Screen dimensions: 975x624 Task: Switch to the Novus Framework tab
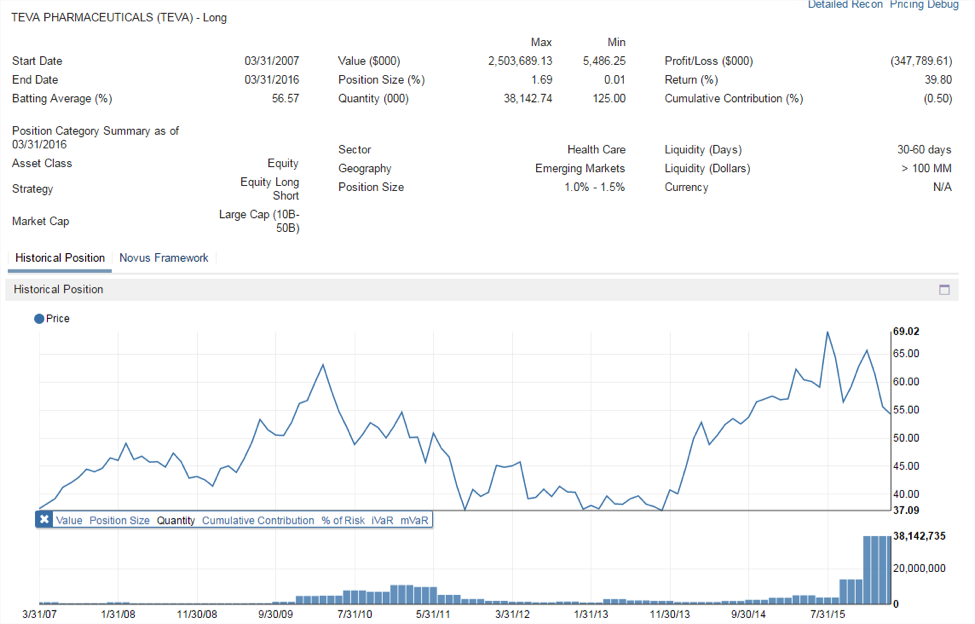point(164,258)
